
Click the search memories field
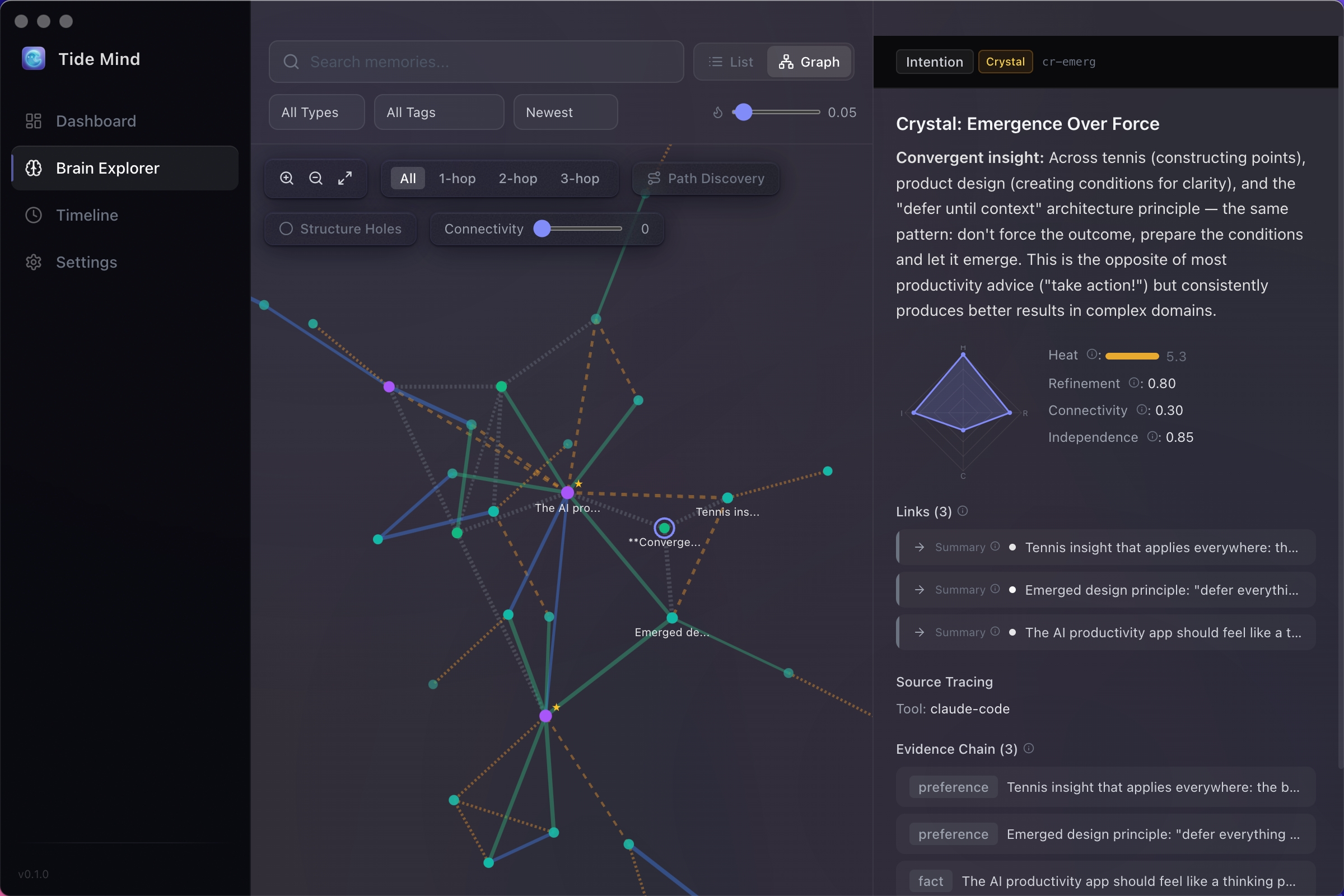pyautogui.click(x=475, y=62)
